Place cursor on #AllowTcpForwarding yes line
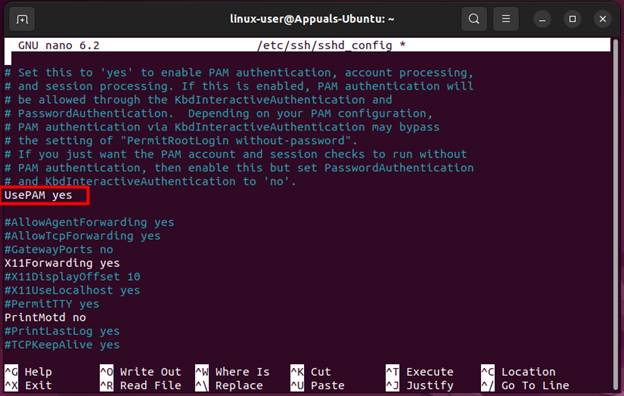Viewport: 624px width, 396px height. (82, 236)
